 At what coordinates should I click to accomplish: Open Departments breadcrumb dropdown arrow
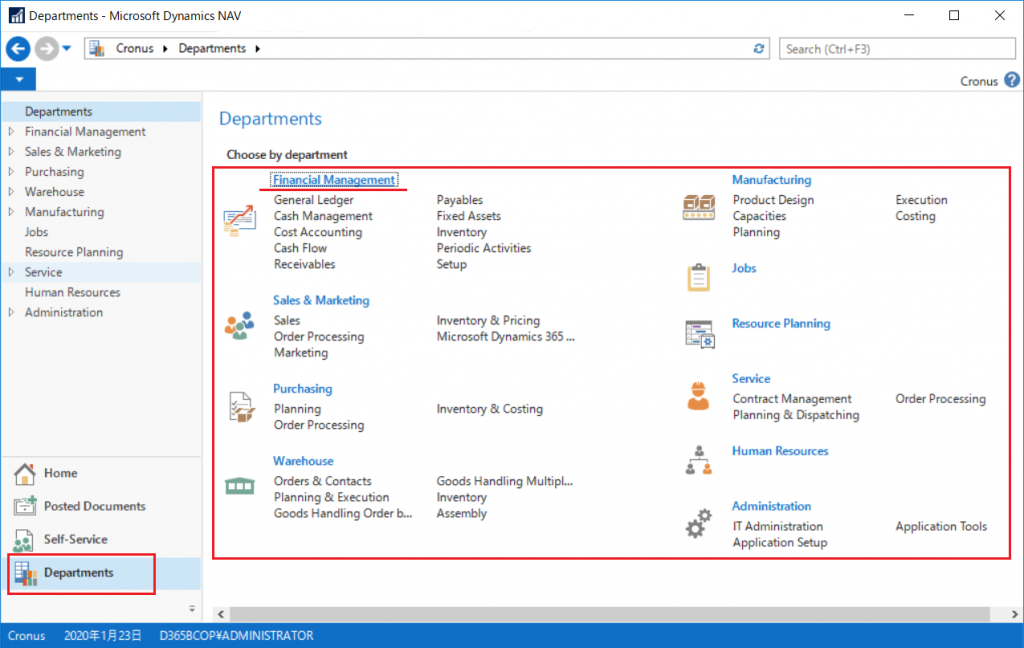tap(257, 49)
